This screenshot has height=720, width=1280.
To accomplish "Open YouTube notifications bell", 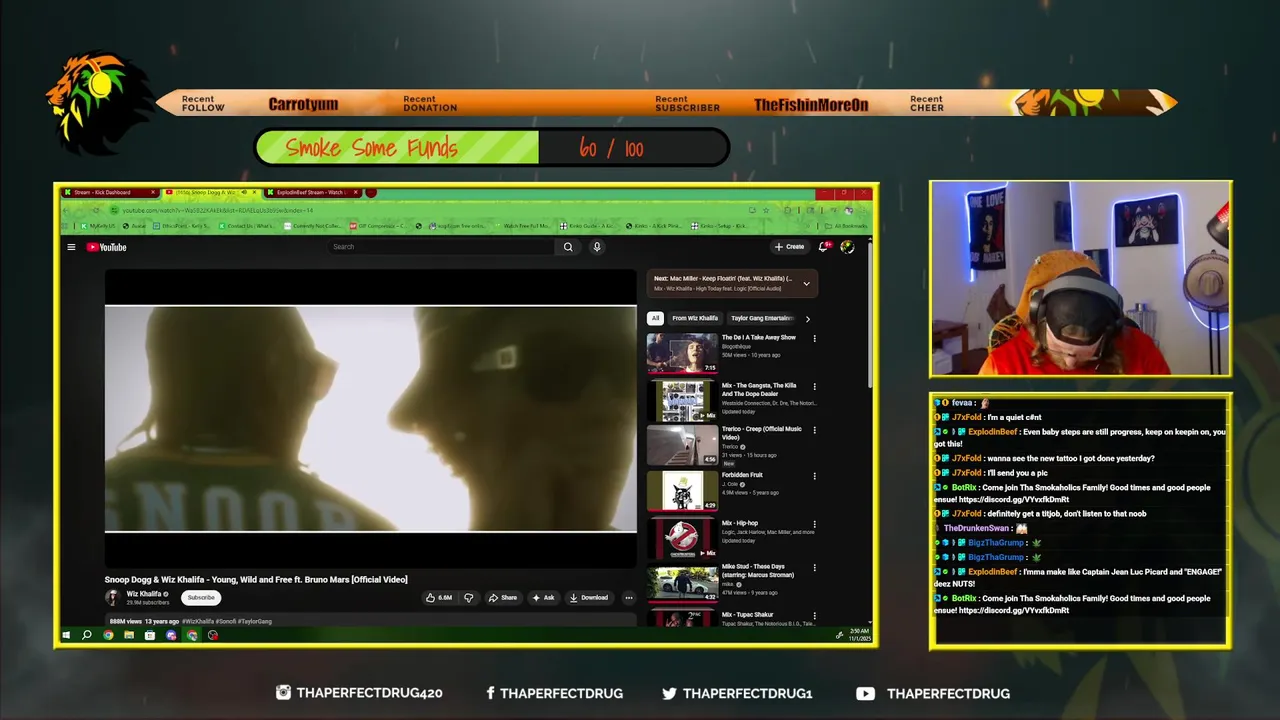I will click(x=824, y=247).
